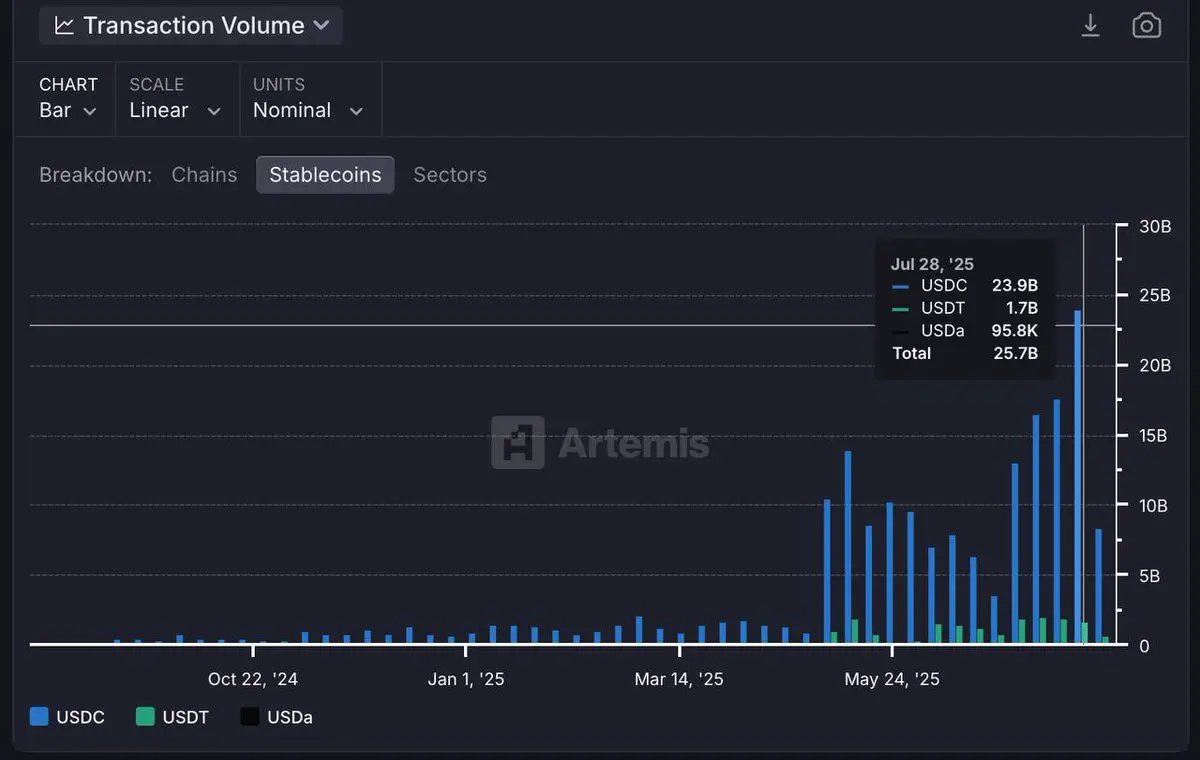Click the 10B y-axis label

tap(1155, 506)
